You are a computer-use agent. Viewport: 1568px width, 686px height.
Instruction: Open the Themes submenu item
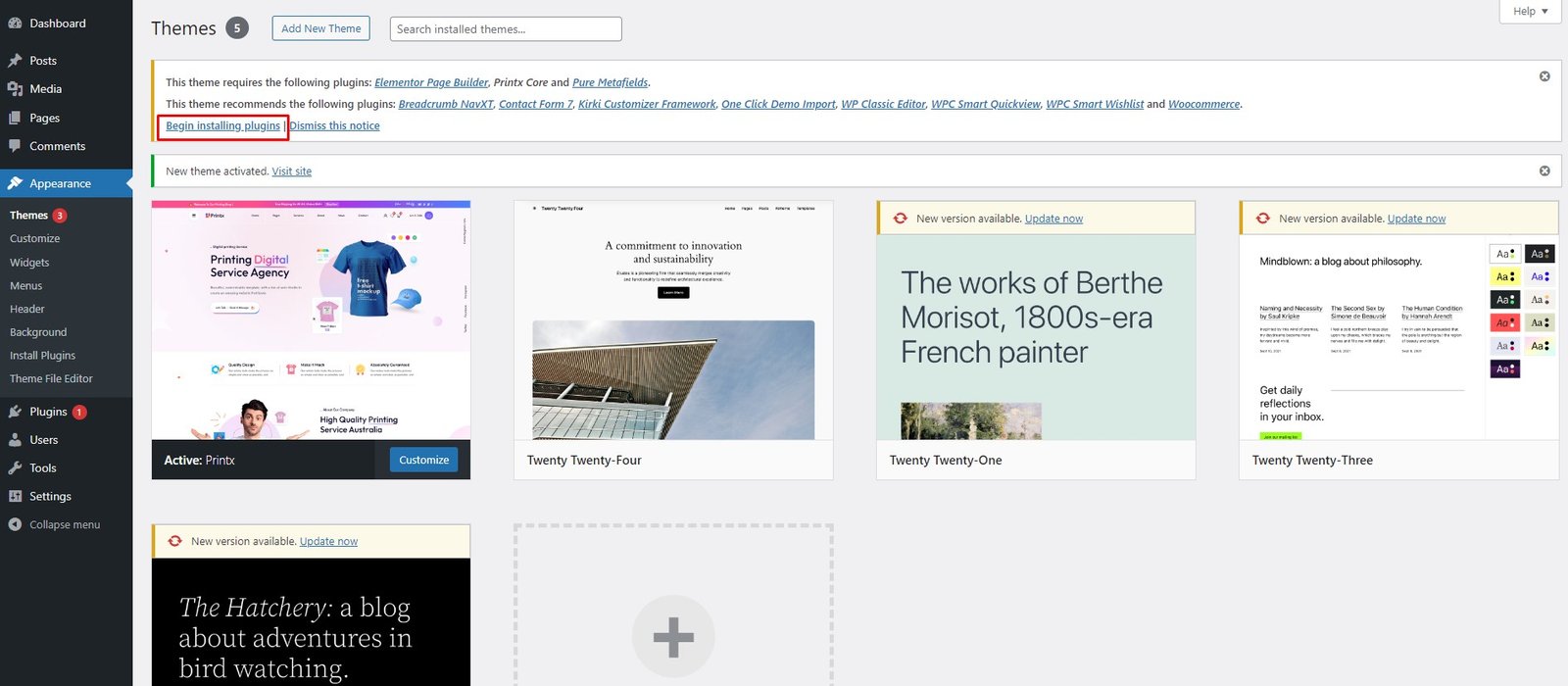tap(28, 216)
